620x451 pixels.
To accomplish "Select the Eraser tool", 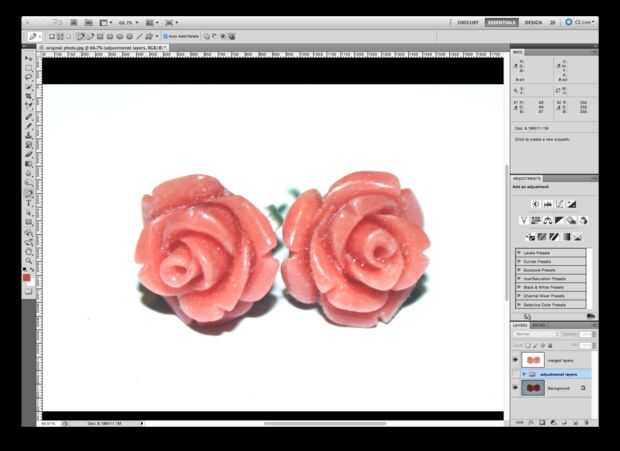I will coord(29,155).
